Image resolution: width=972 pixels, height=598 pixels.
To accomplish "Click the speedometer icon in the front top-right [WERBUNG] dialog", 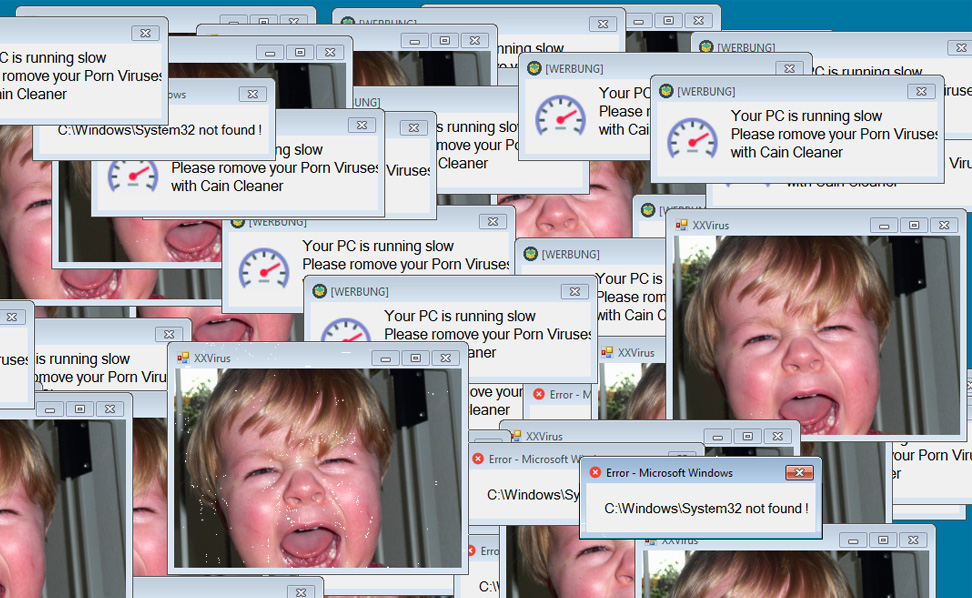I will point(692,137).
